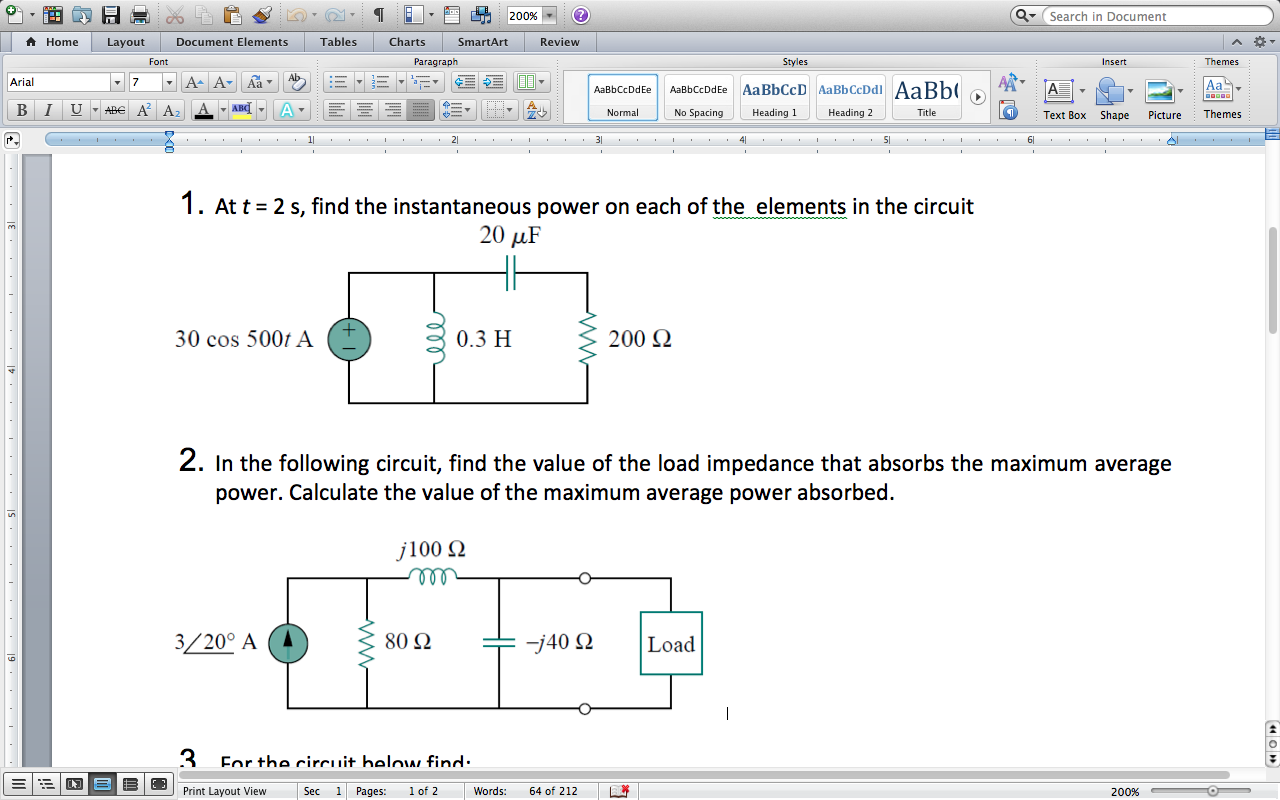Click the Paste clipboard icon
The height and width of the screenshot is (800, 1280).
(233, 15)
